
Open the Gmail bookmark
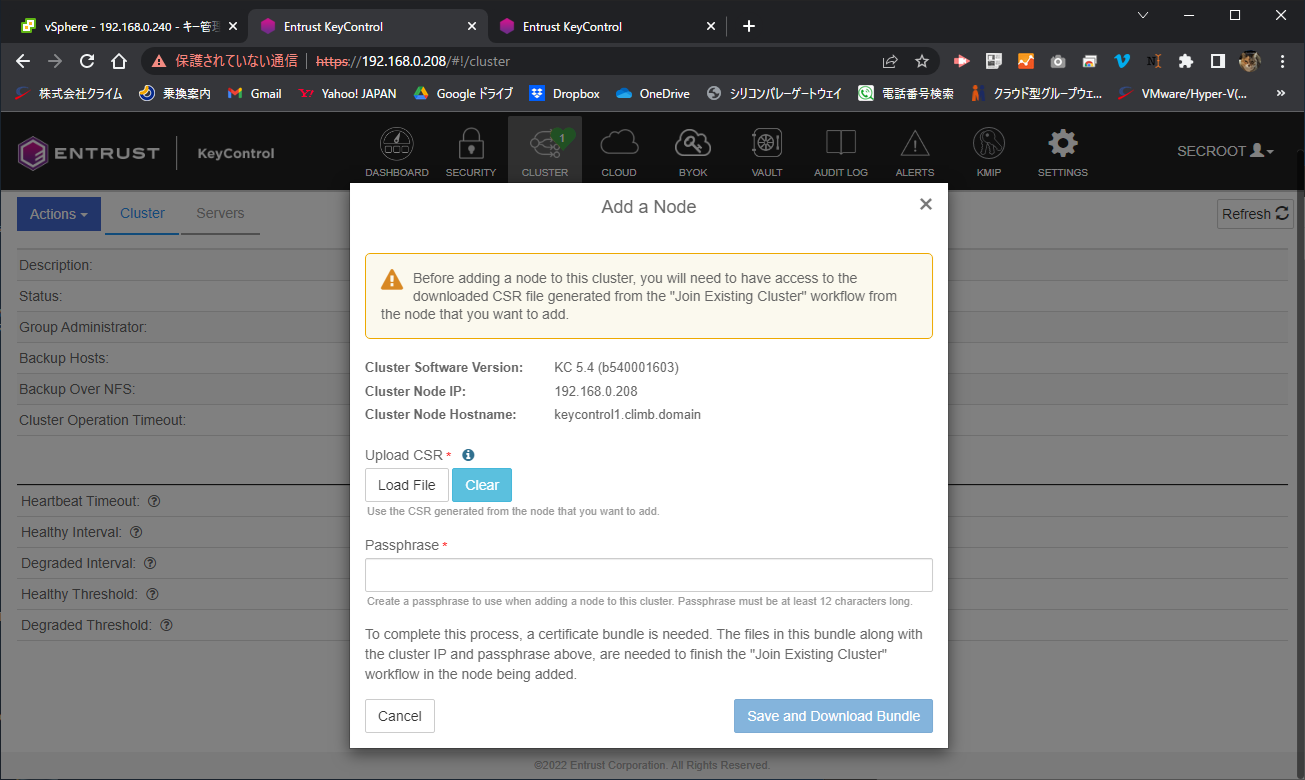click(x=255, y=93)
